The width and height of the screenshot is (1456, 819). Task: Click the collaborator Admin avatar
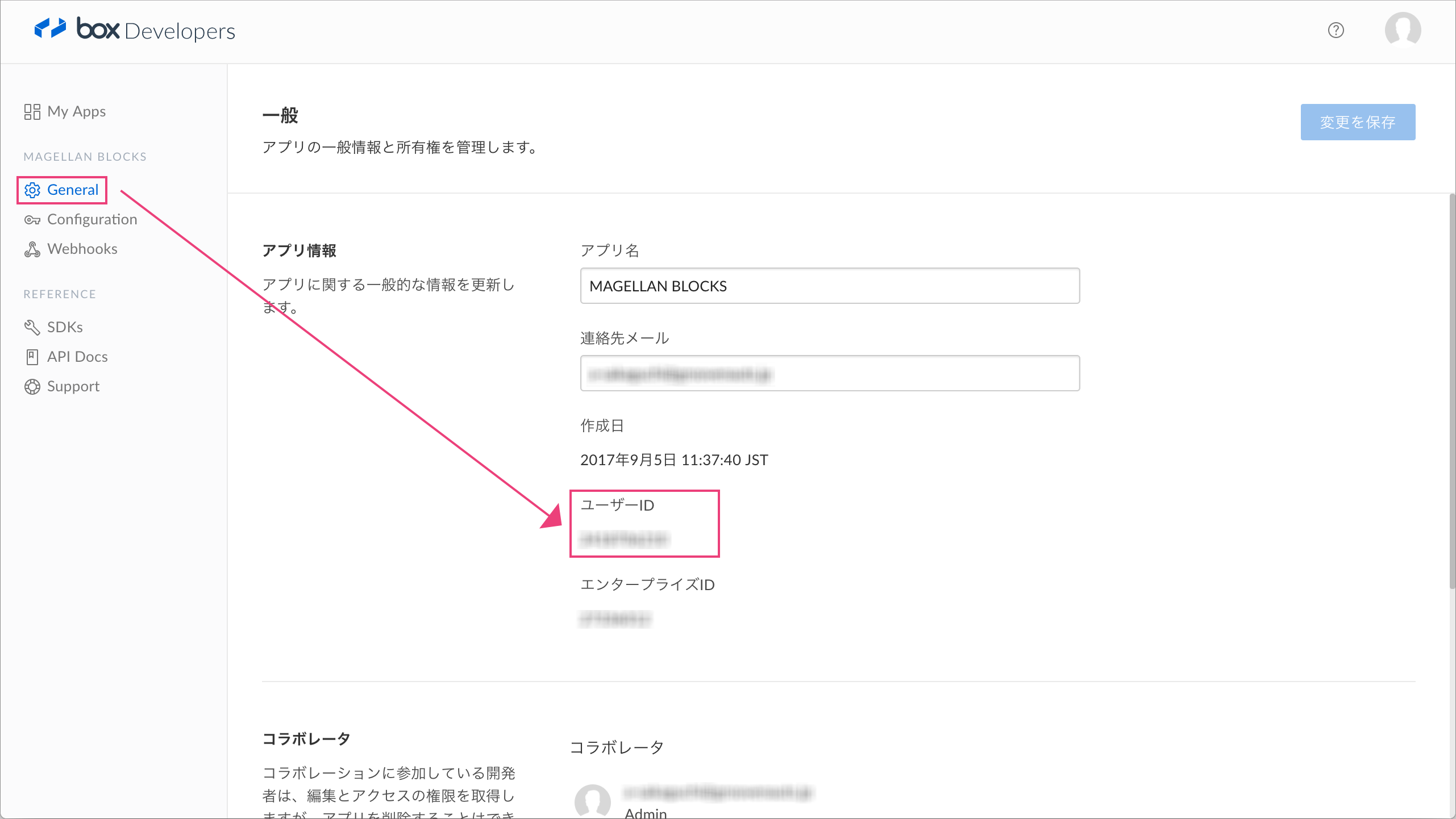point(593,801)
